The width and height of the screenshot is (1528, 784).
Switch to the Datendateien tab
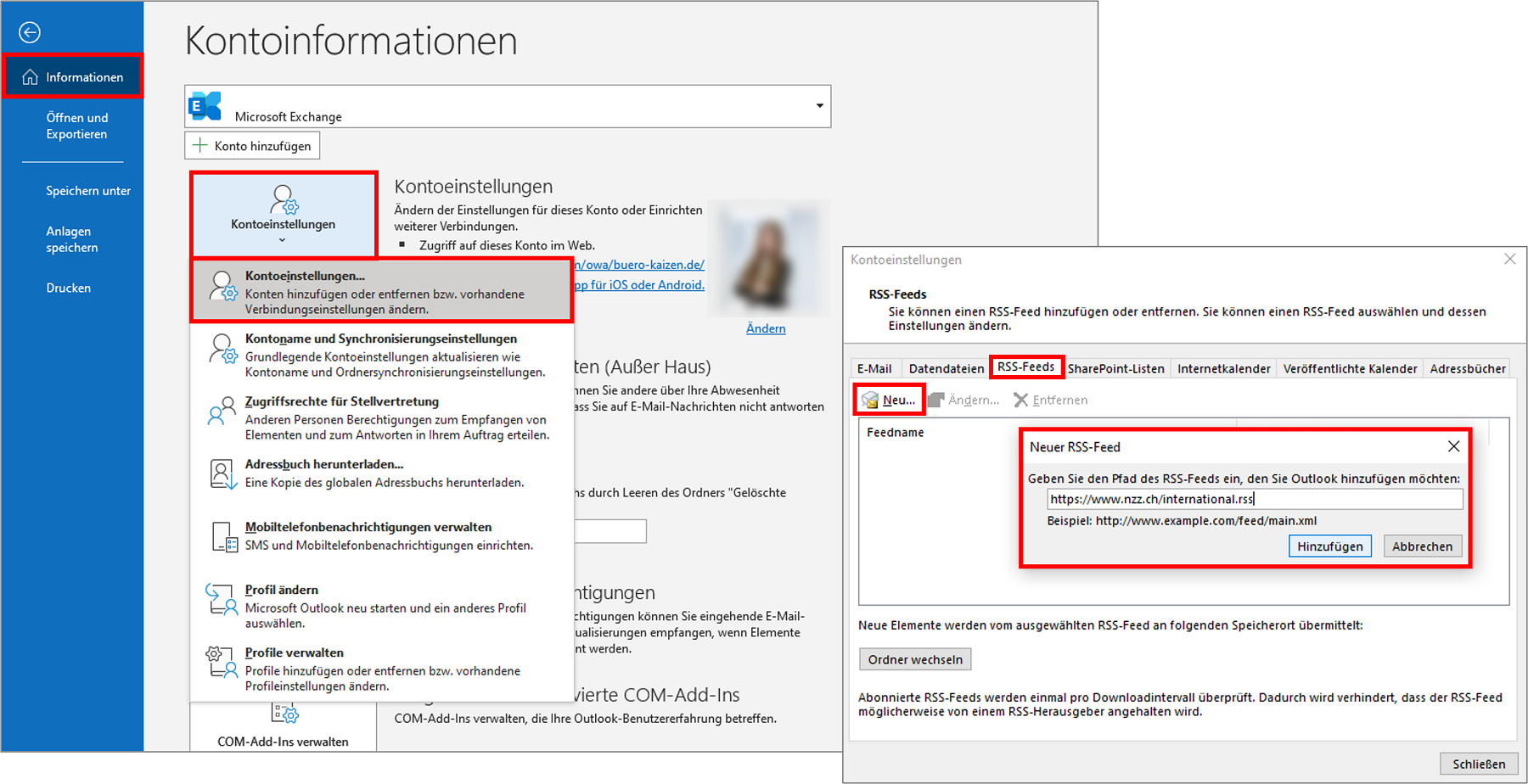click(x=946, y=368)
